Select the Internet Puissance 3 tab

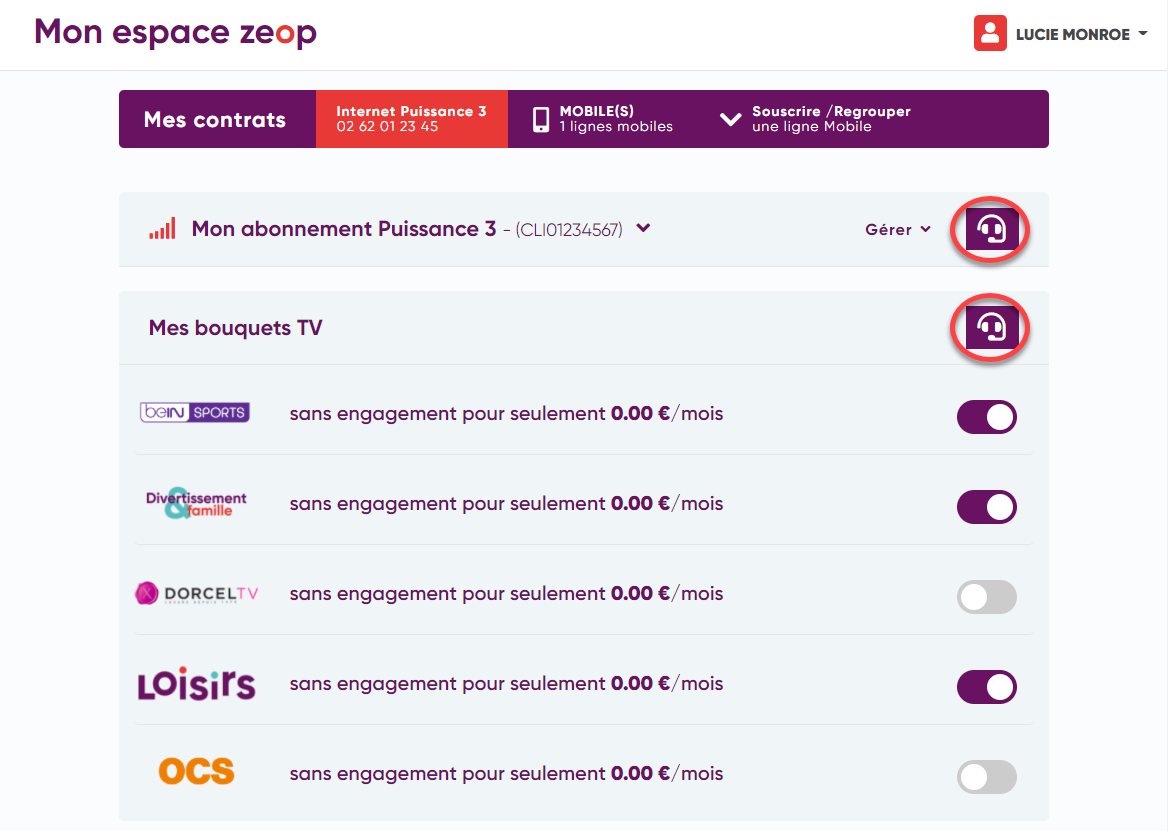[411, 118]
